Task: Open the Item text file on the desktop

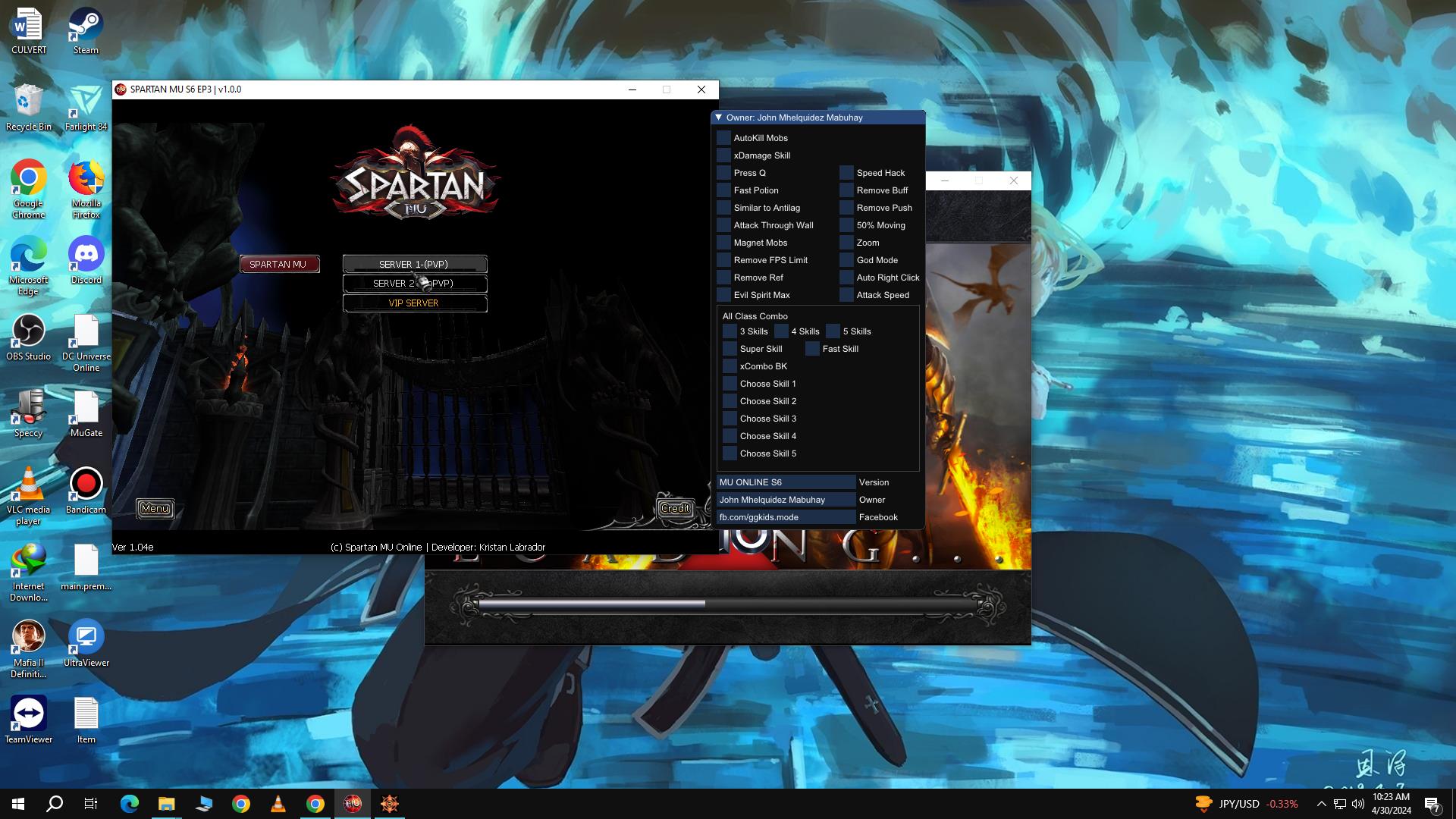Action: tap(86, 720)
